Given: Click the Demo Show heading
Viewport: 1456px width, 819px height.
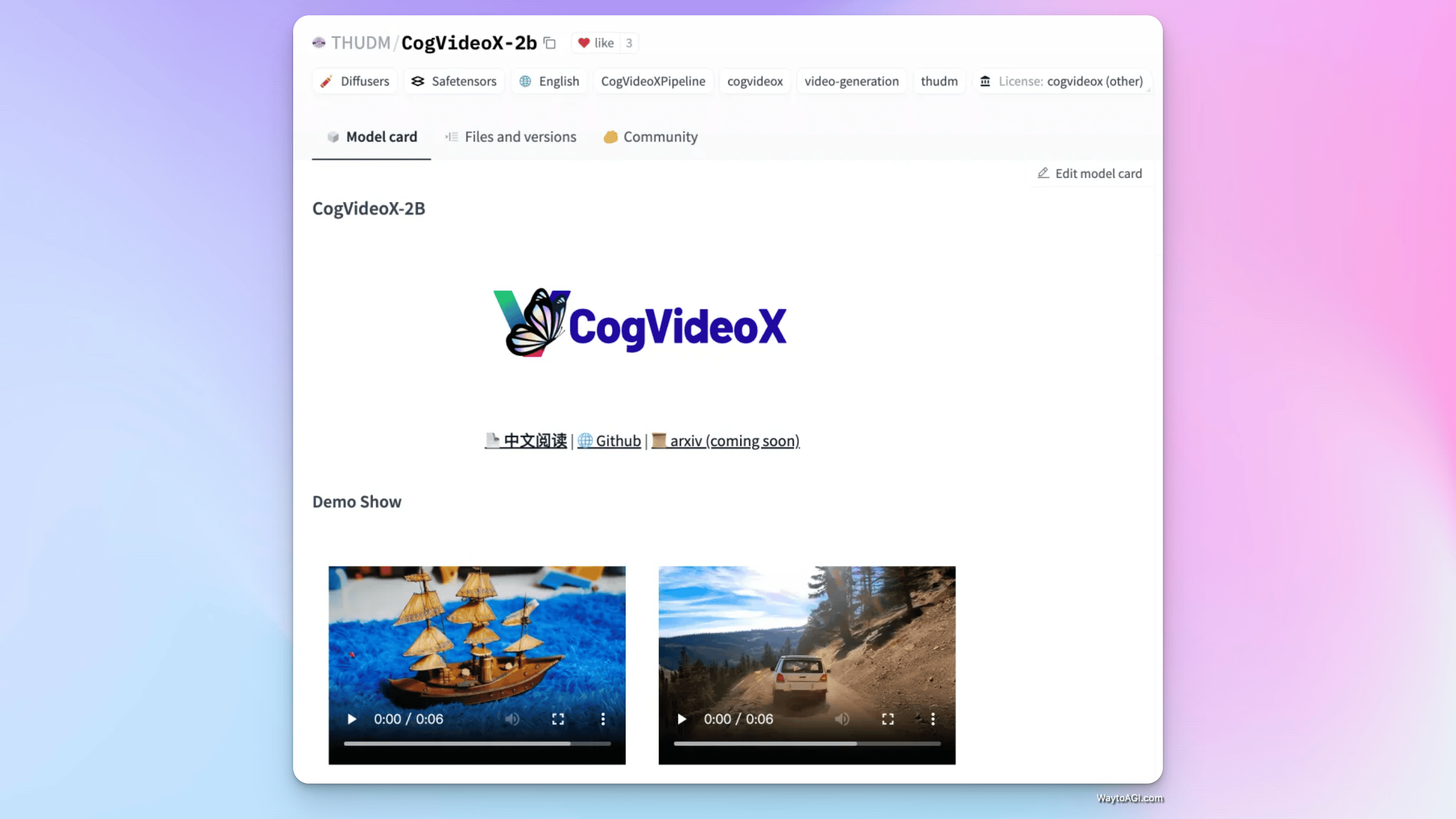Looking at the screenshot, I should [x=357, y=502].
